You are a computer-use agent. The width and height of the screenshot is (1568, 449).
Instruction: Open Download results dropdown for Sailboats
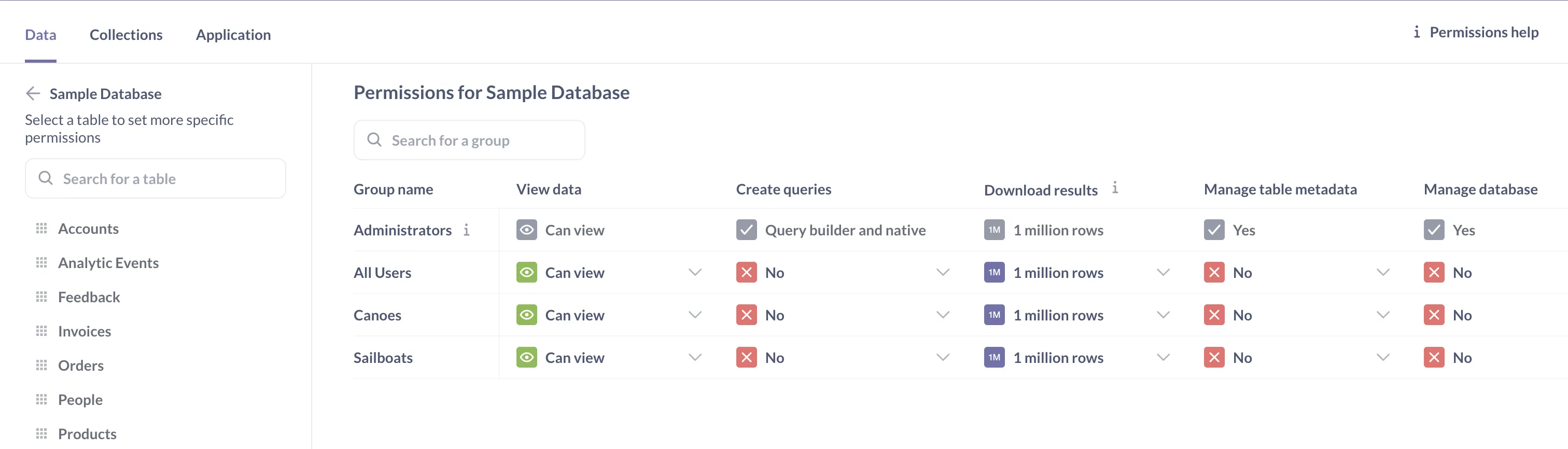click(x=1163, y=357)
